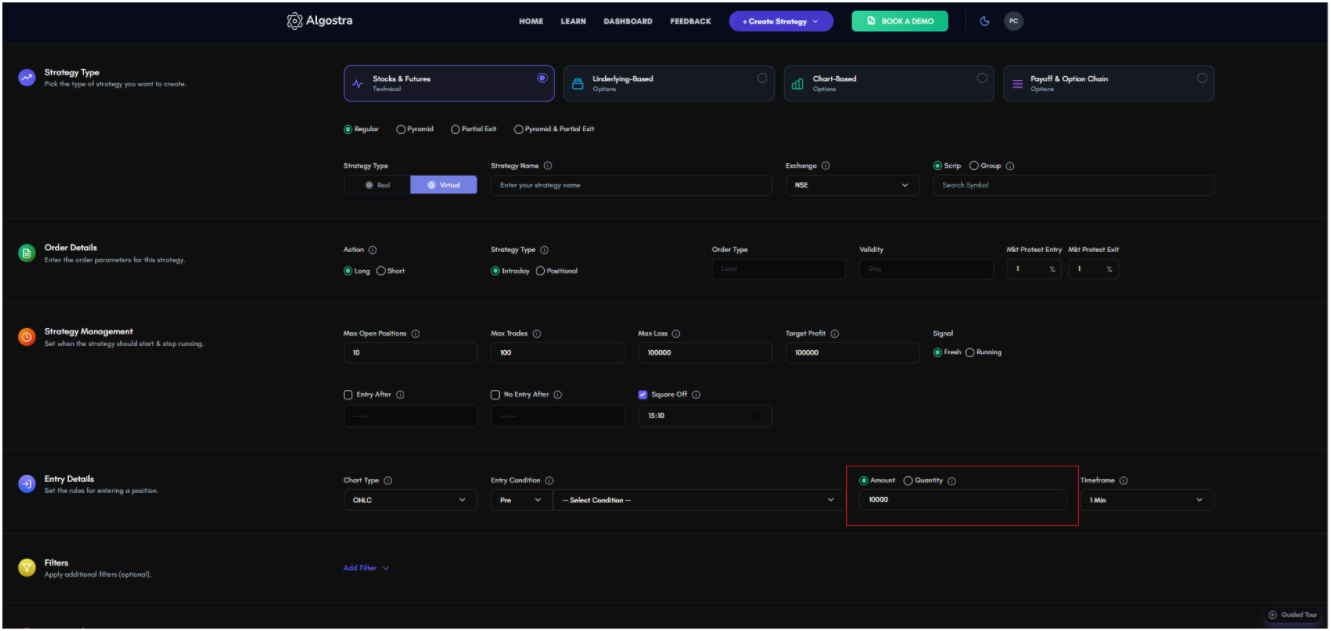
Task: Select the Running signal radio
Action: click(x=970, y=352)
